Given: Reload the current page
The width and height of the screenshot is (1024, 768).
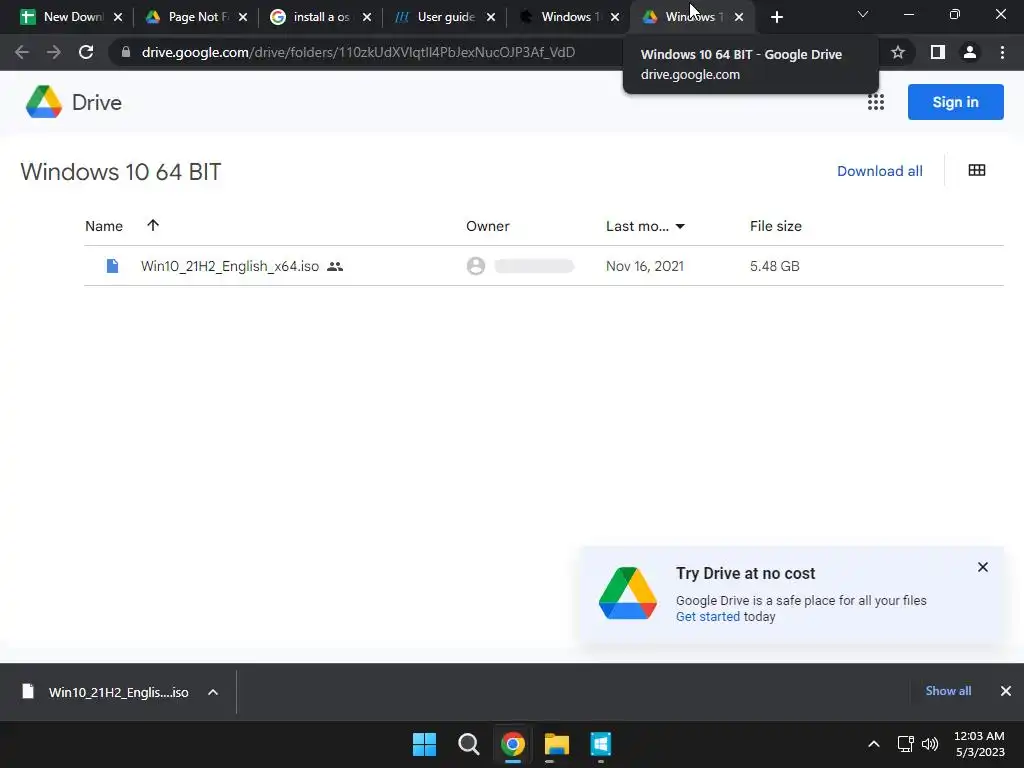Looking at the screenshot, I should click(86, 52).
